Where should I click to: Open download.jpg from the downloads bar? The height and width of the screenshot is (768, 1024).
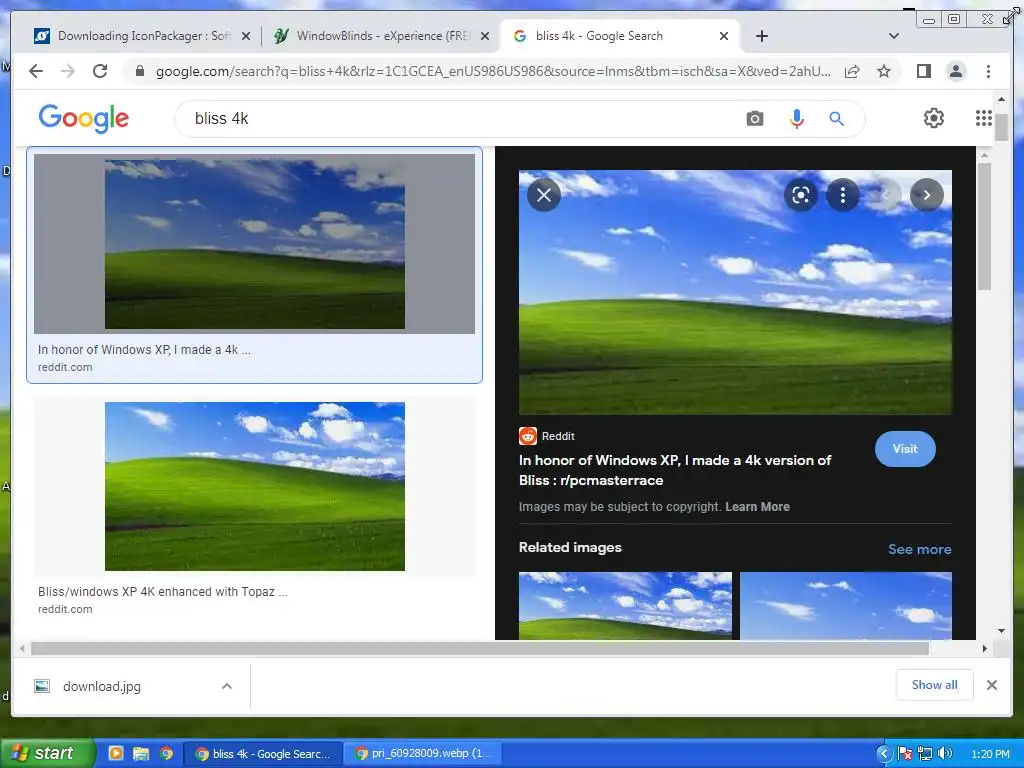pyautogui.click(x=101, y=686)
